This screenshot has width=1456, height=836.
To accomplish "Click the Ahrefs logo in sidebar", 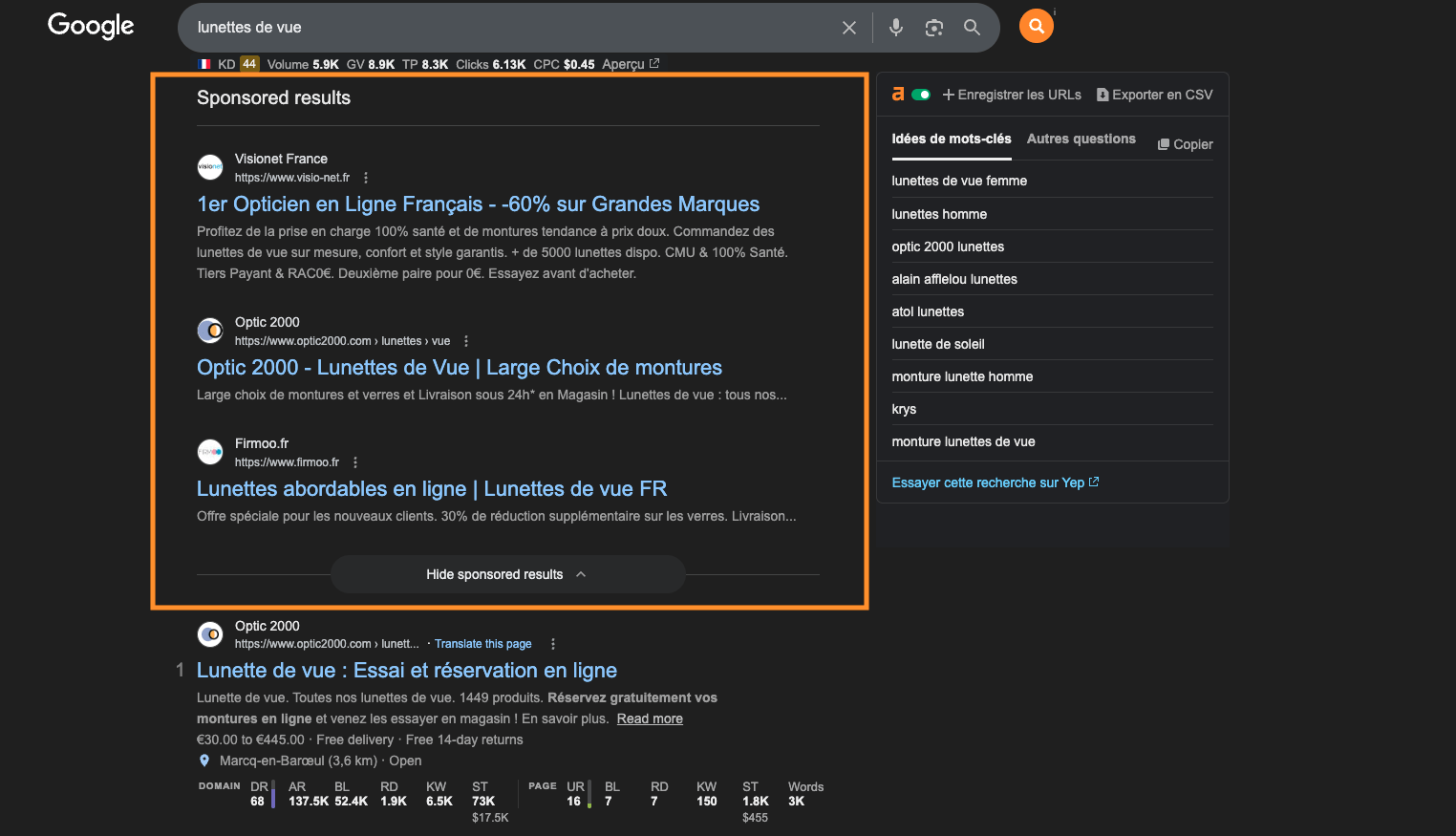I will [x=898, y=94].
